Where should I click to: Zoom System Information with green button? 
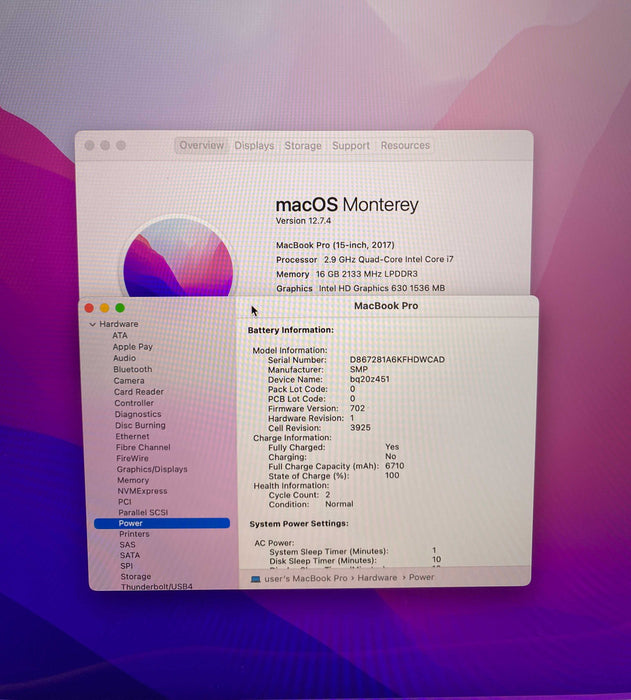click(120, 308)
